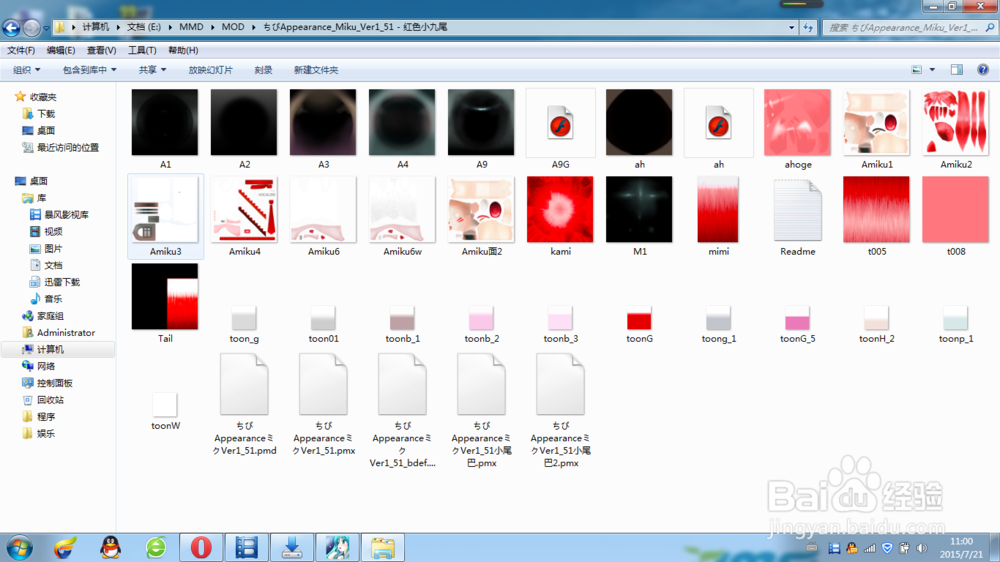This screenshot has width=1000, height=562.
Task: Select the Ver1_51_bdef model file
Action: [x=402, y=385]
